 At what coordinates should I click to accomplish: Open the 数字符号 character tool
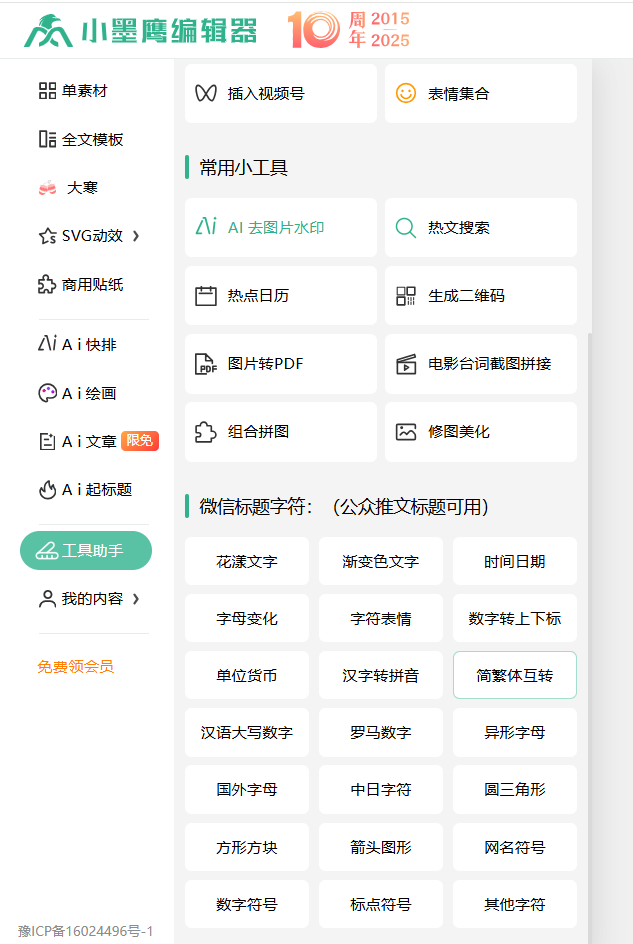[247, 904]
